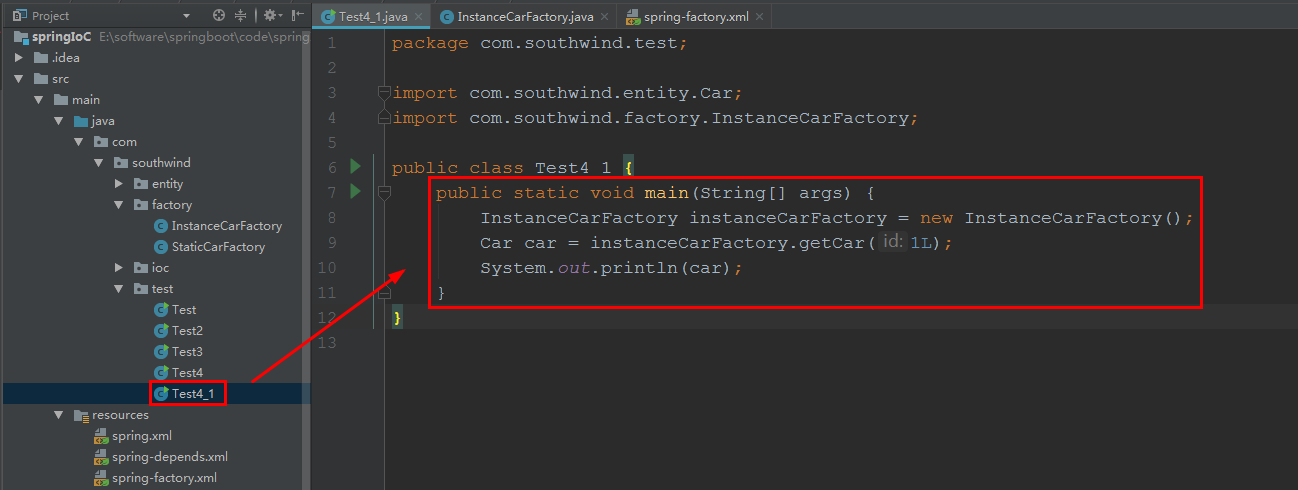The image size is (1298, 490).
Task: Click the import com.southwind.entity.Car line
Action: click(x=567, y=93)
